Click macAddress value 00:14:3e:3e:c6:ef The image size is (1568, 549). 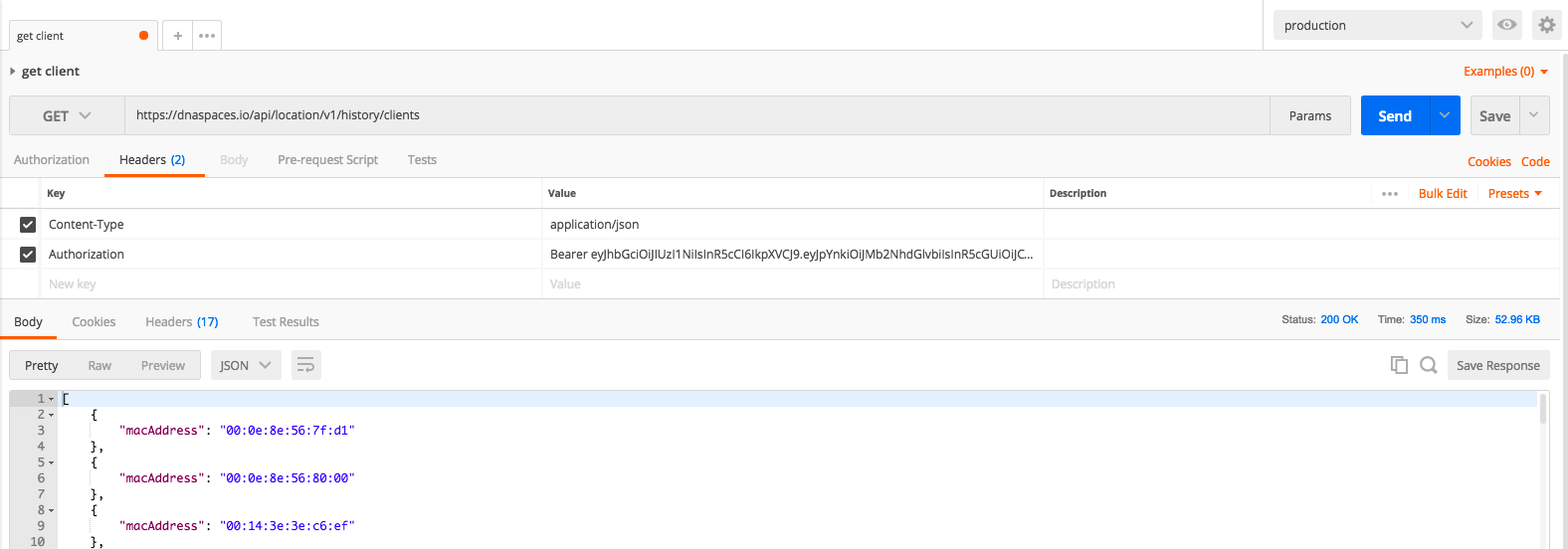(x=287, y=526)
